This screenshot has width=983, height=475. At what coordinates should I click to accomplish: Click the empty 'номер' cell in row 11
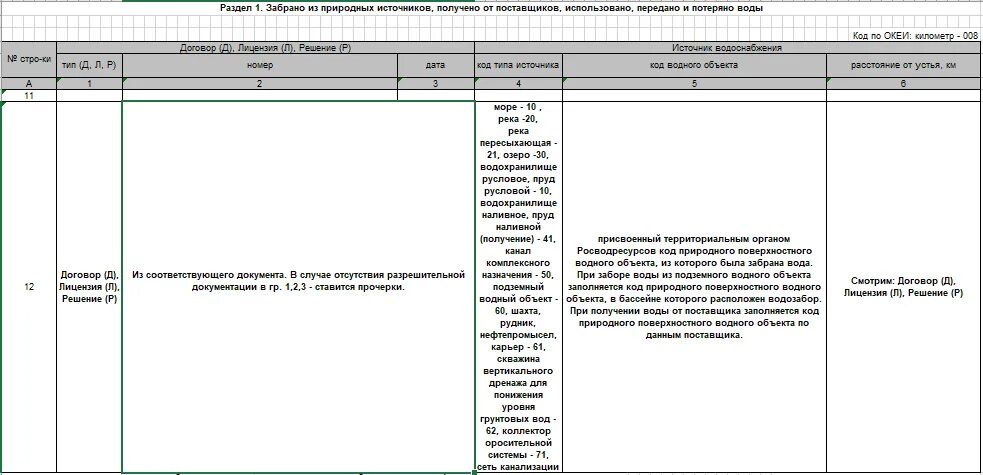[260, 95]
